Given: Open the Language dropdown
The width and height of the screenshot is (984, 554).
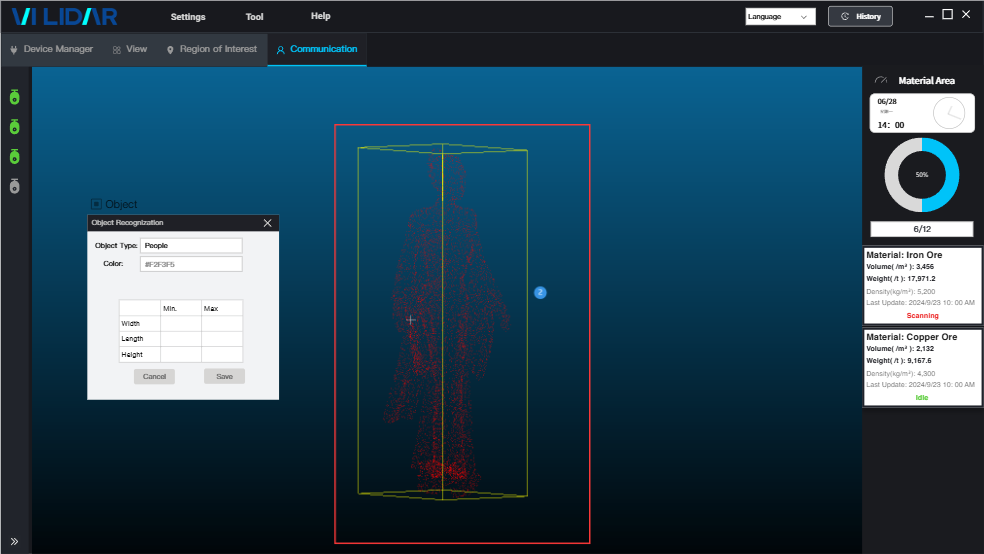Looking at the screenshot, I should coord(780,17).
